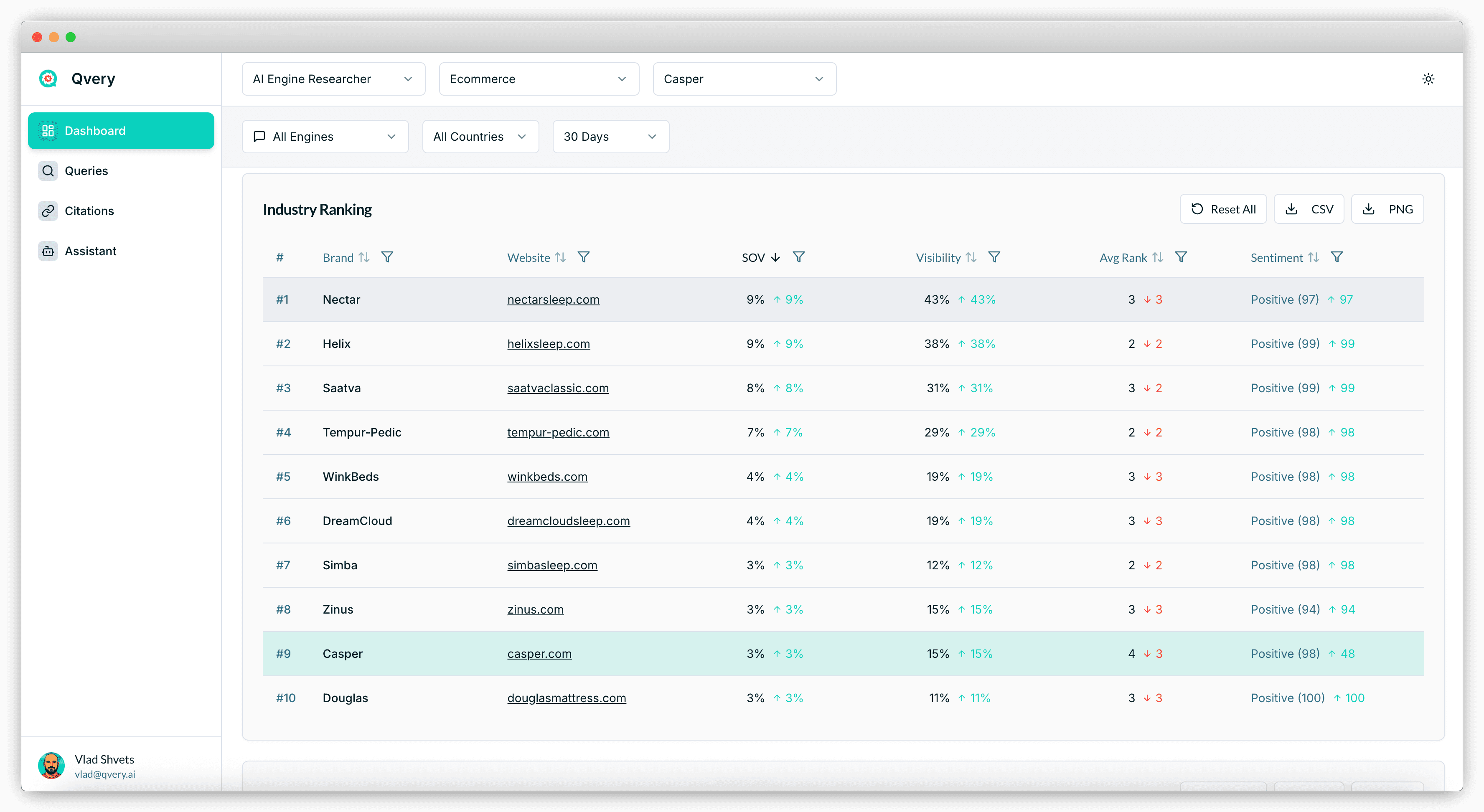Sort by Brand using its sort arrows
This screenshot has height=812, width=1484.
click(364, 257)
